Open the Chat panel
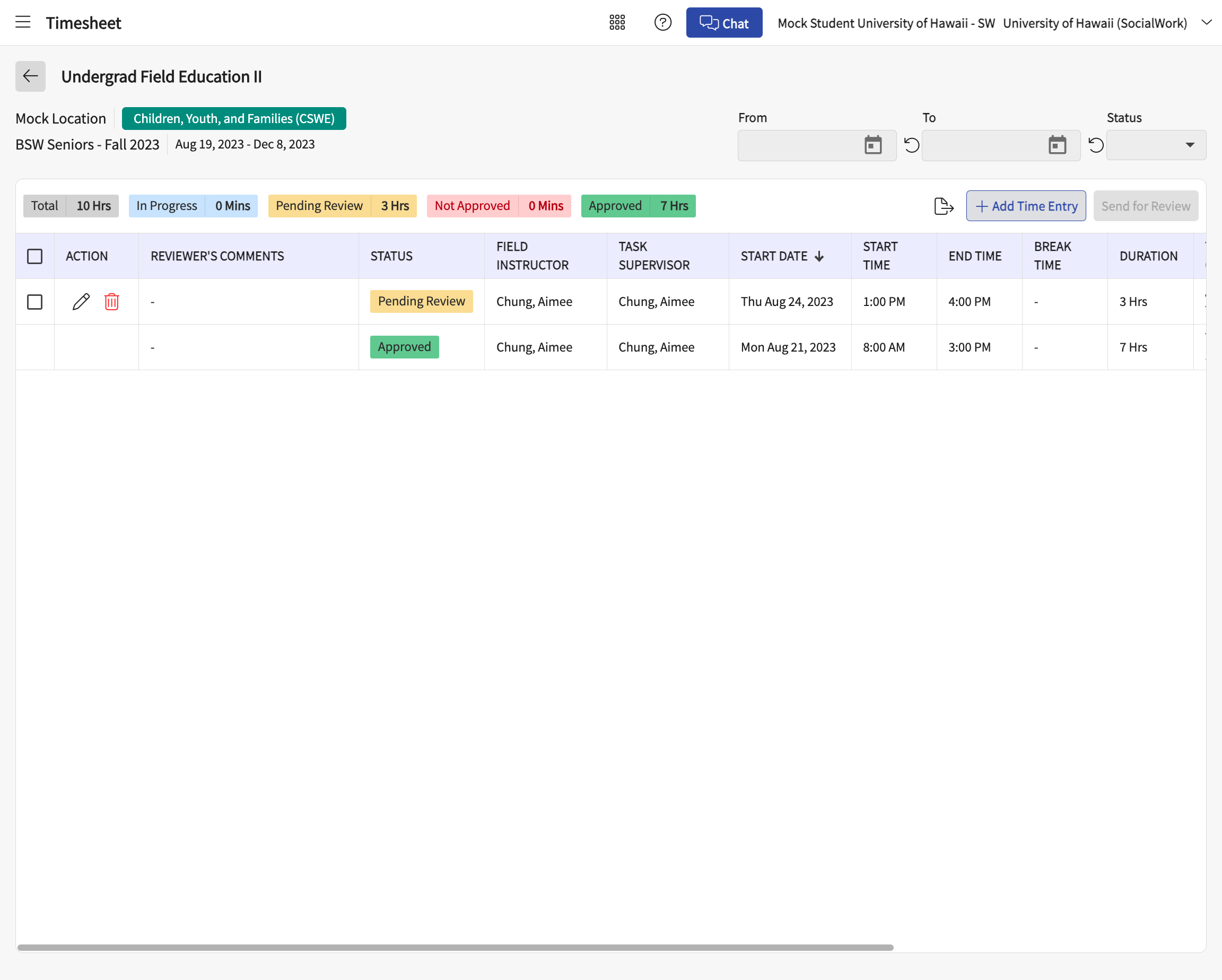Viewport: 1222px width, 980px height. [x=724, y=23]
